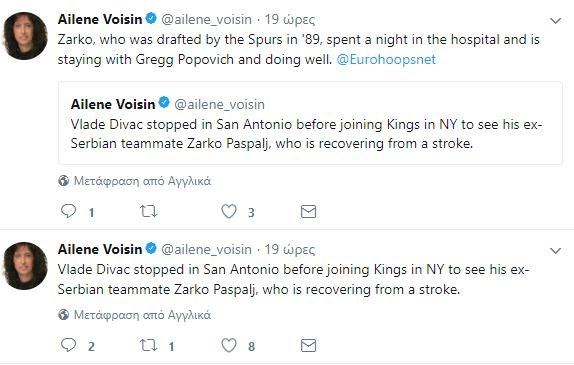Translate the second tweet from English

tap(142, 315)
